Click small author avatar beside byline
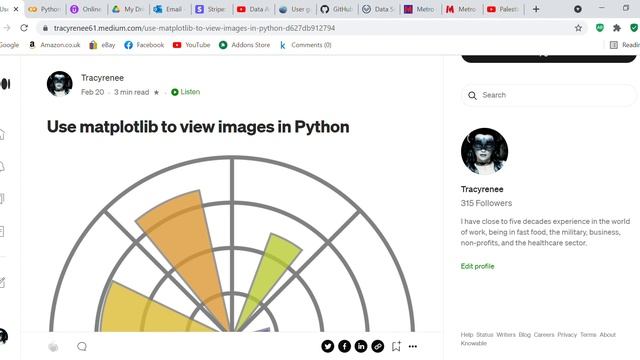This screenshot has width=640, height=360. 60,84
